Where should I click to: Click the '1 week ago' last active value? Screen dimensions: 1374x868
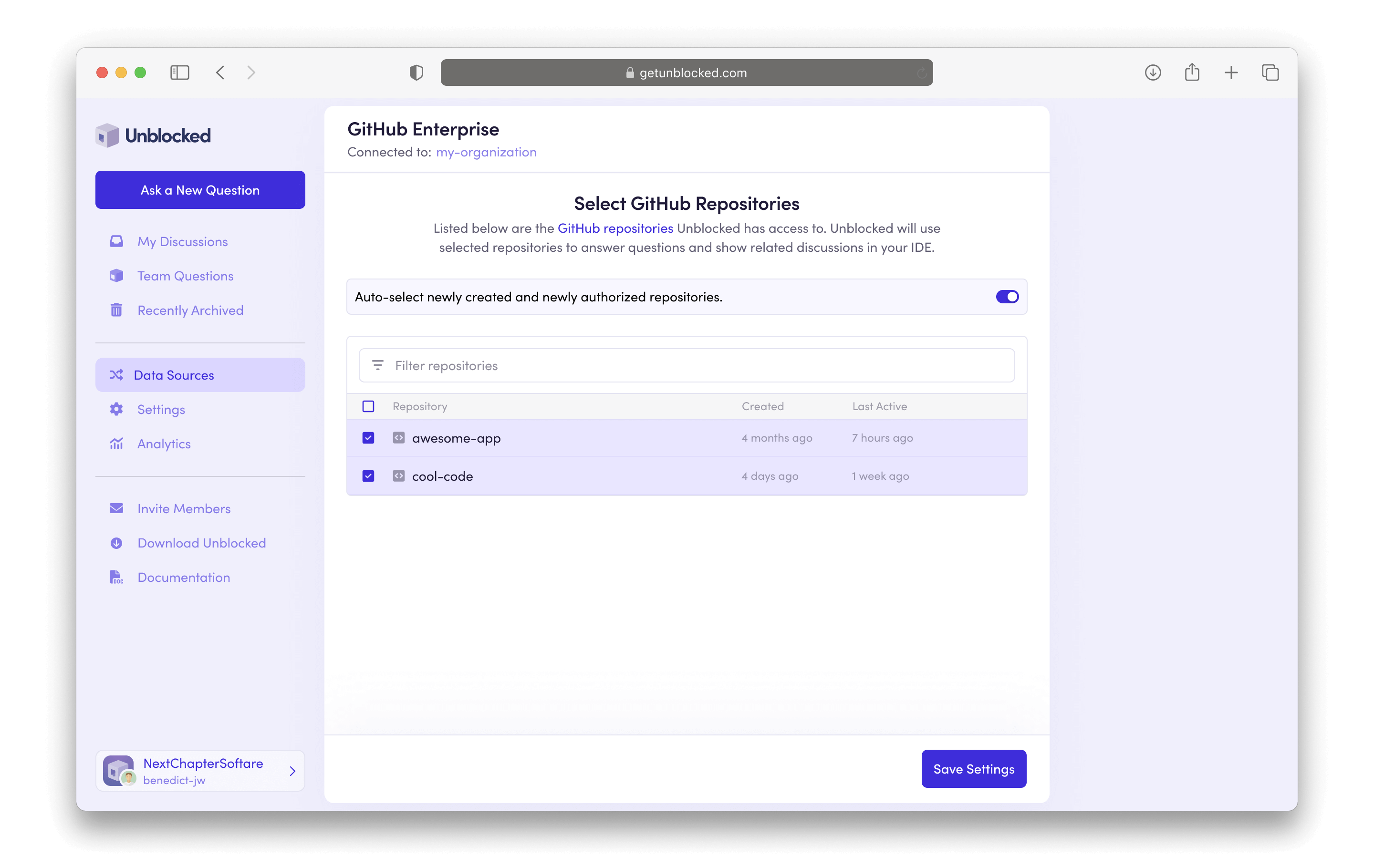(880, 475)
